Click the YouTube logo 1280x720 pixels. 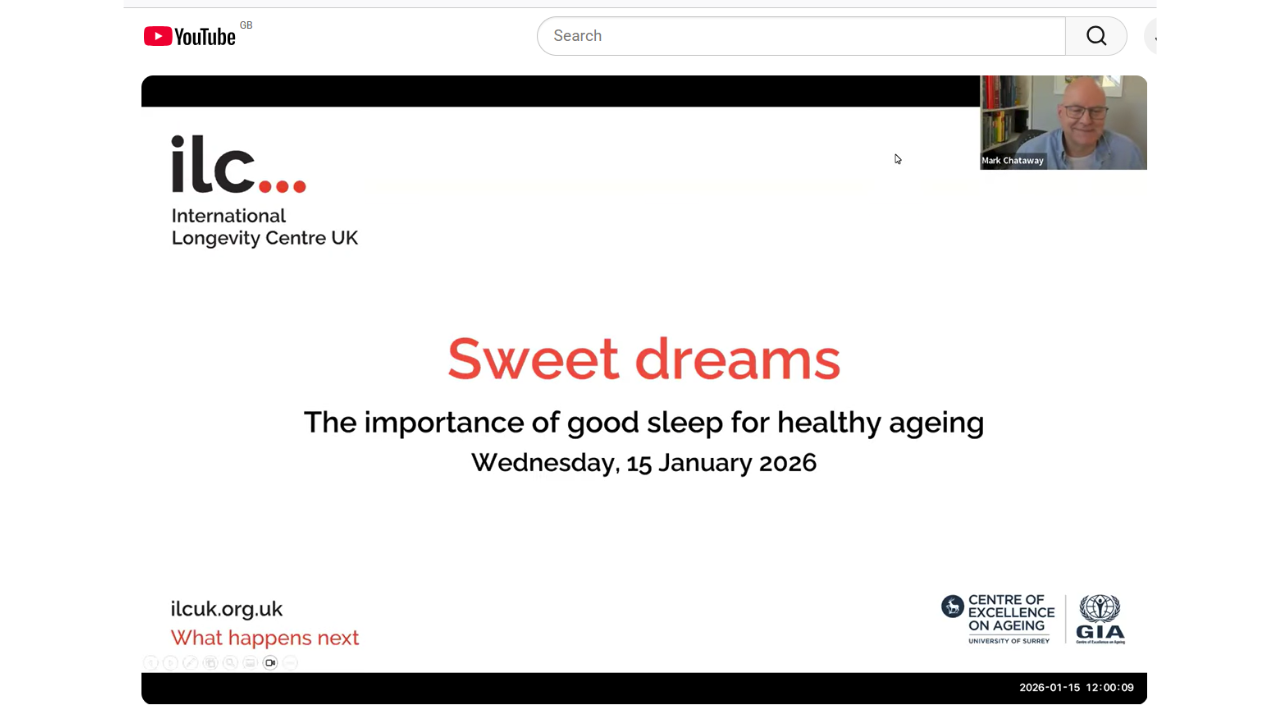click(x=189, y=36)
